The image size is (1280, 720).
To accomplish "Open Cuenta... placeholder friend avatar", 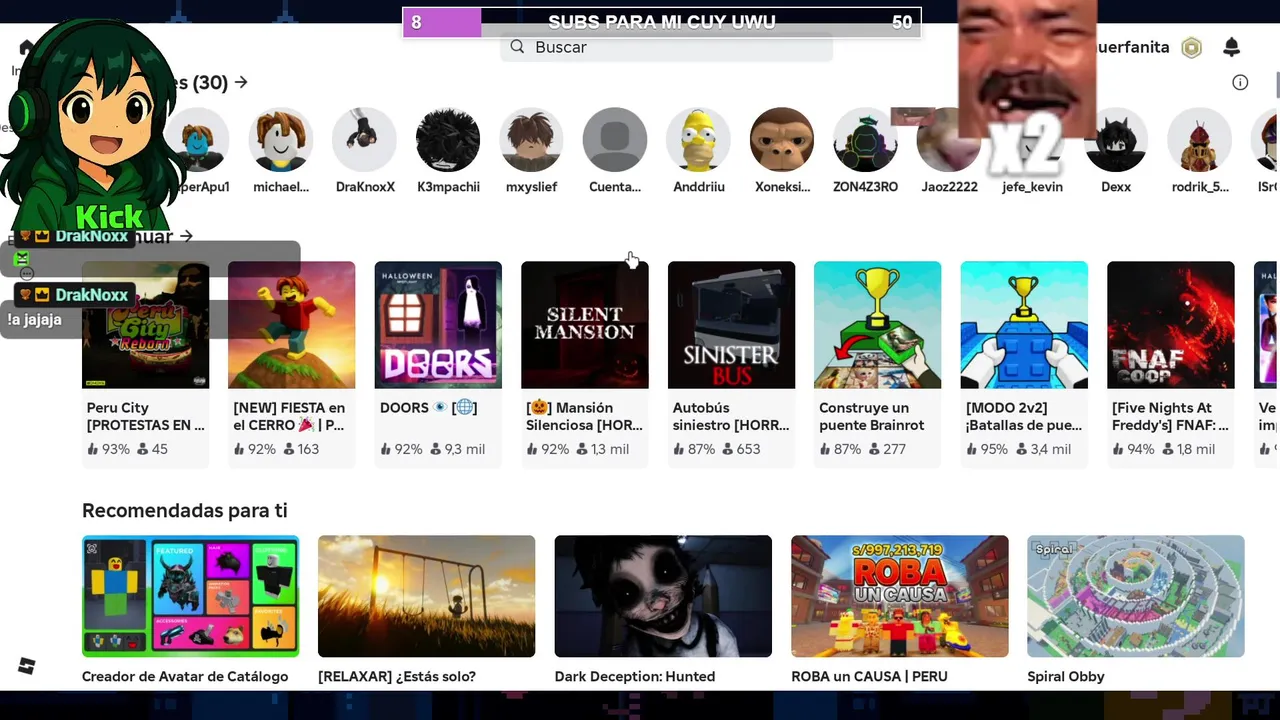I will coord(615,140).
